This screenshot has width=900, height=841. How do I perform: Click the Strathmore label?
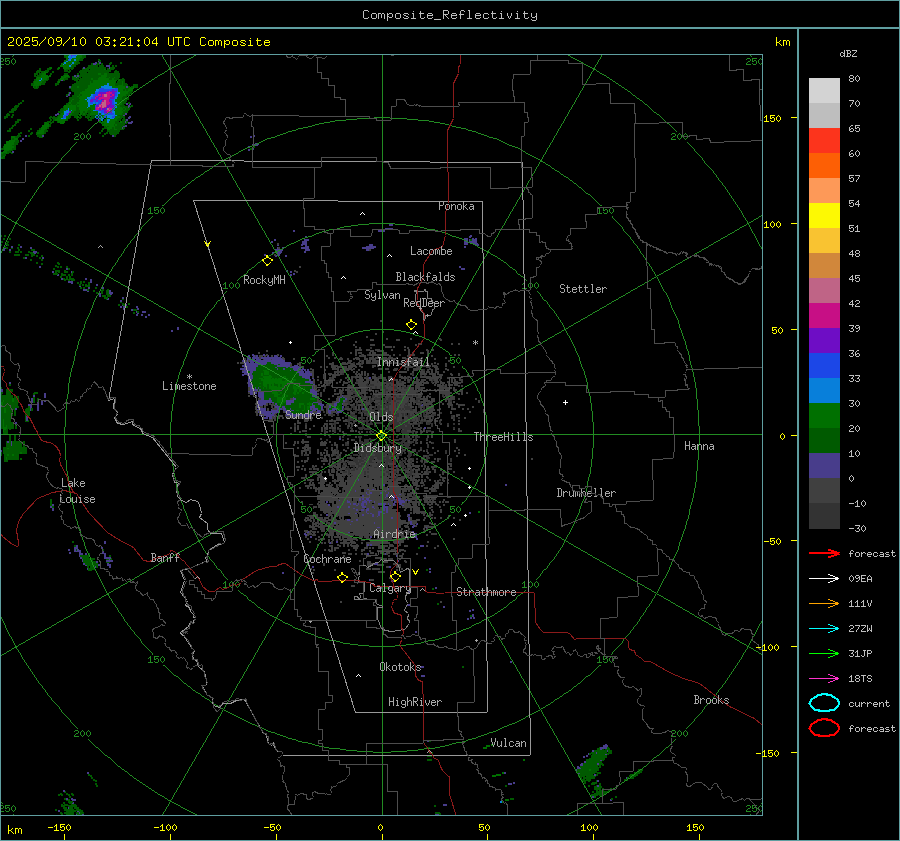[486, 592]
